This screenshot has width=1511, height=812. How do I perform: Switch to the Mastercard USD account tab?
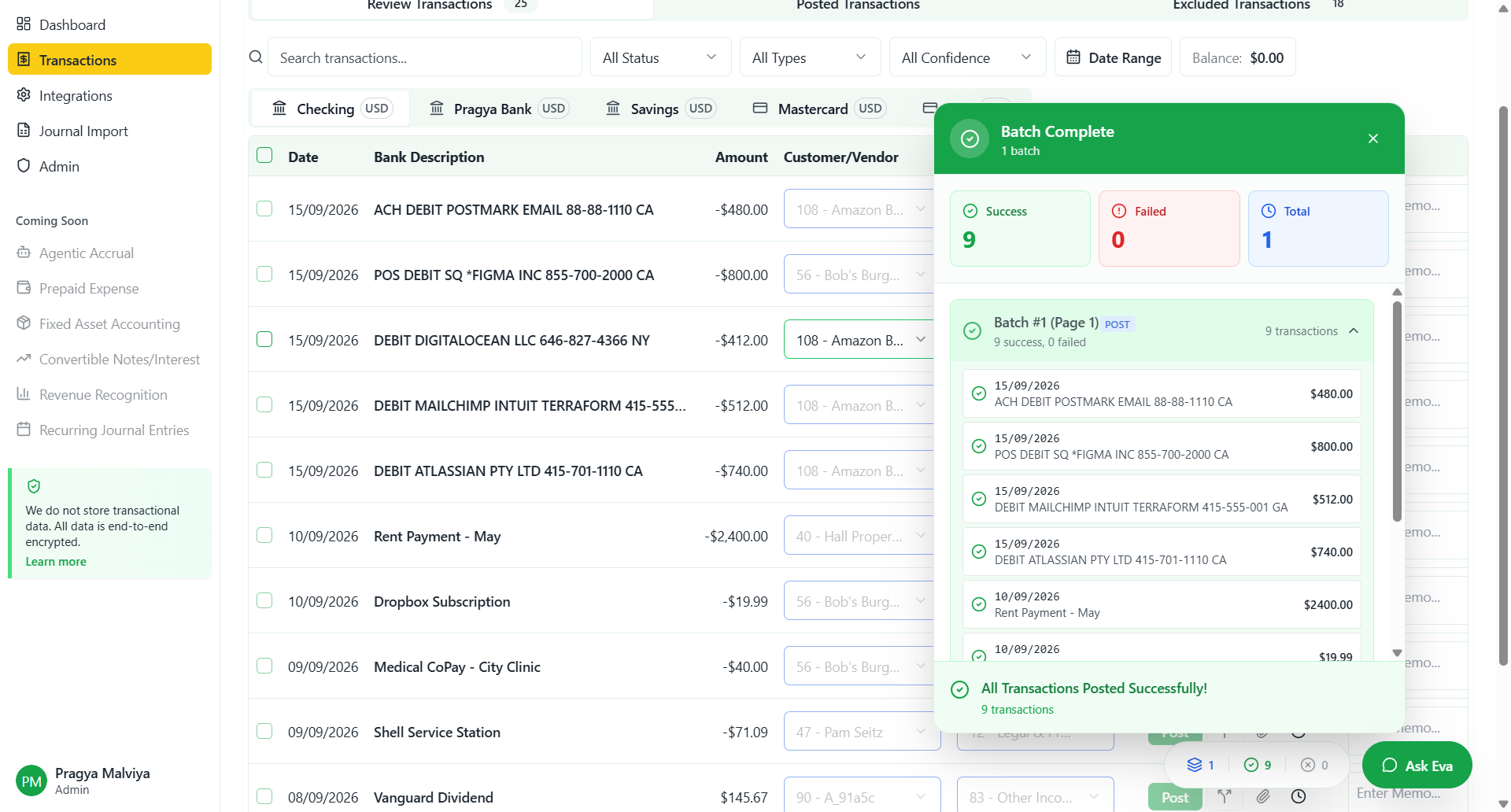point(818,109)
